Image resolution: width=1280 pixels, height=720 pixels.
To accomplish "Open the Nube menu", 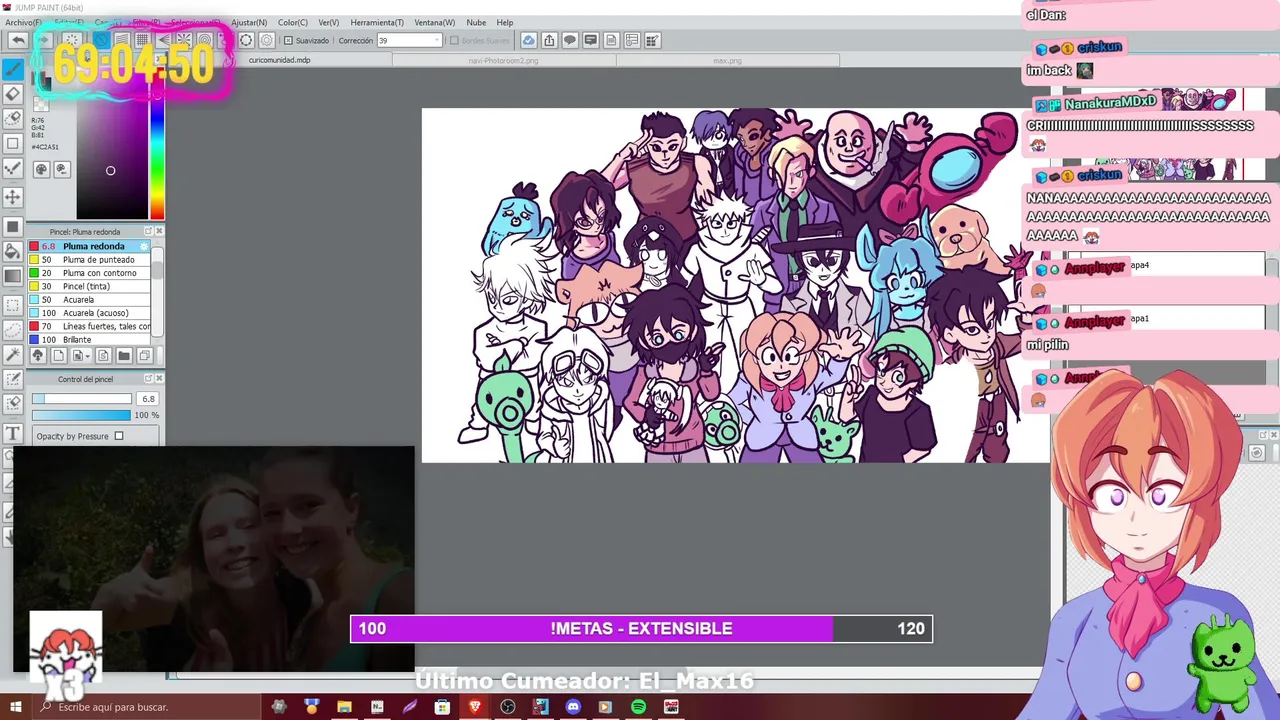I will (x=476, y=22).
